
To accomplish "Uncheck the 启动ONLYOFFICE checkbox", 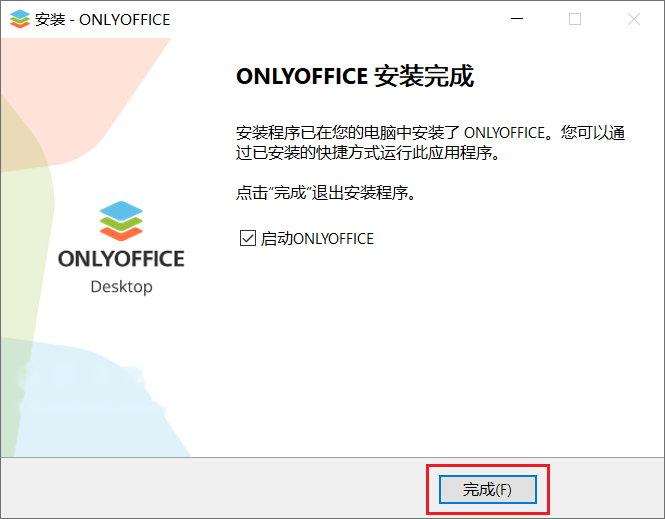I will click(248, 238).
